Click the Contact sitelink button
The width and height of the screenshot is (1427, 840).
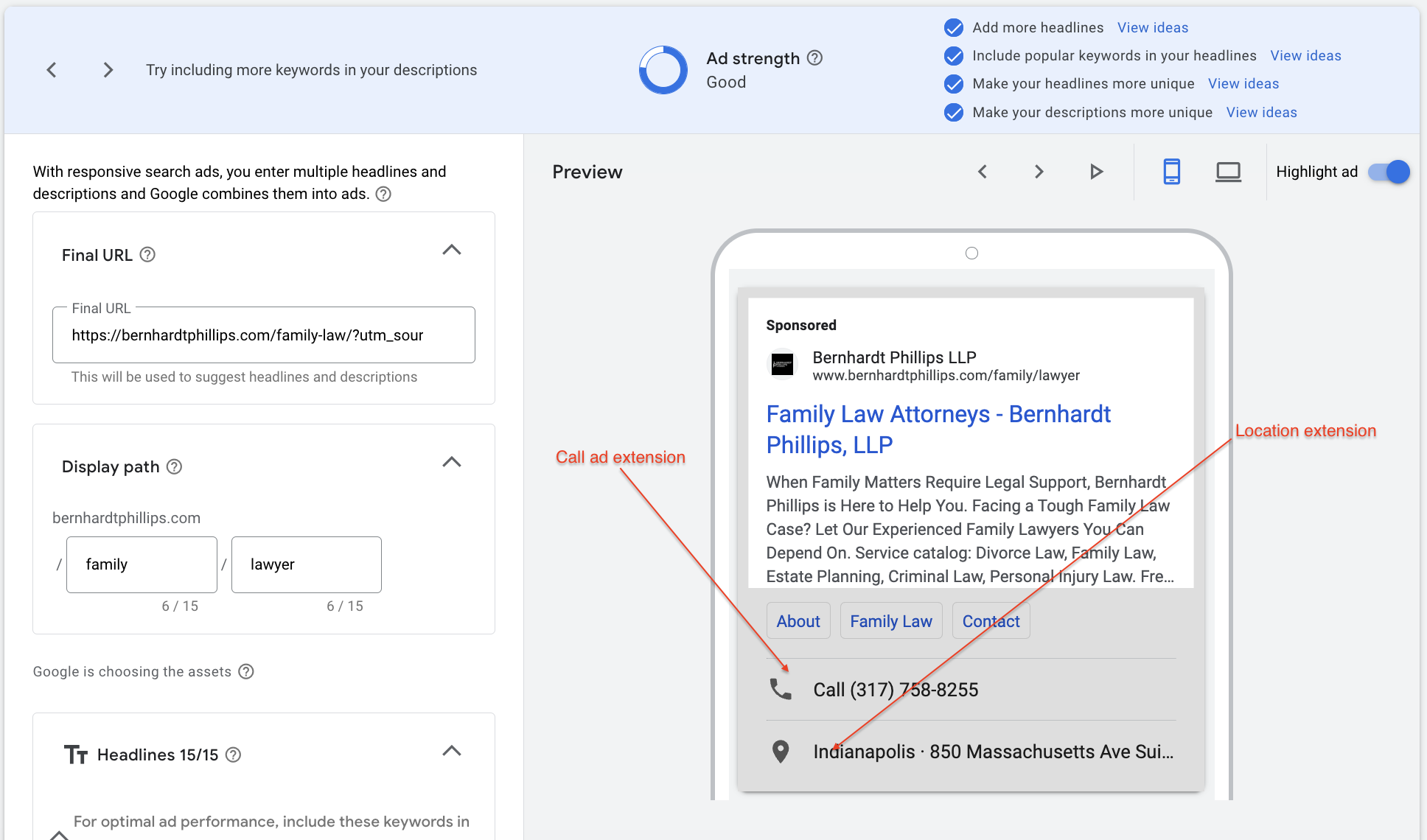click(x=988, y=621)
